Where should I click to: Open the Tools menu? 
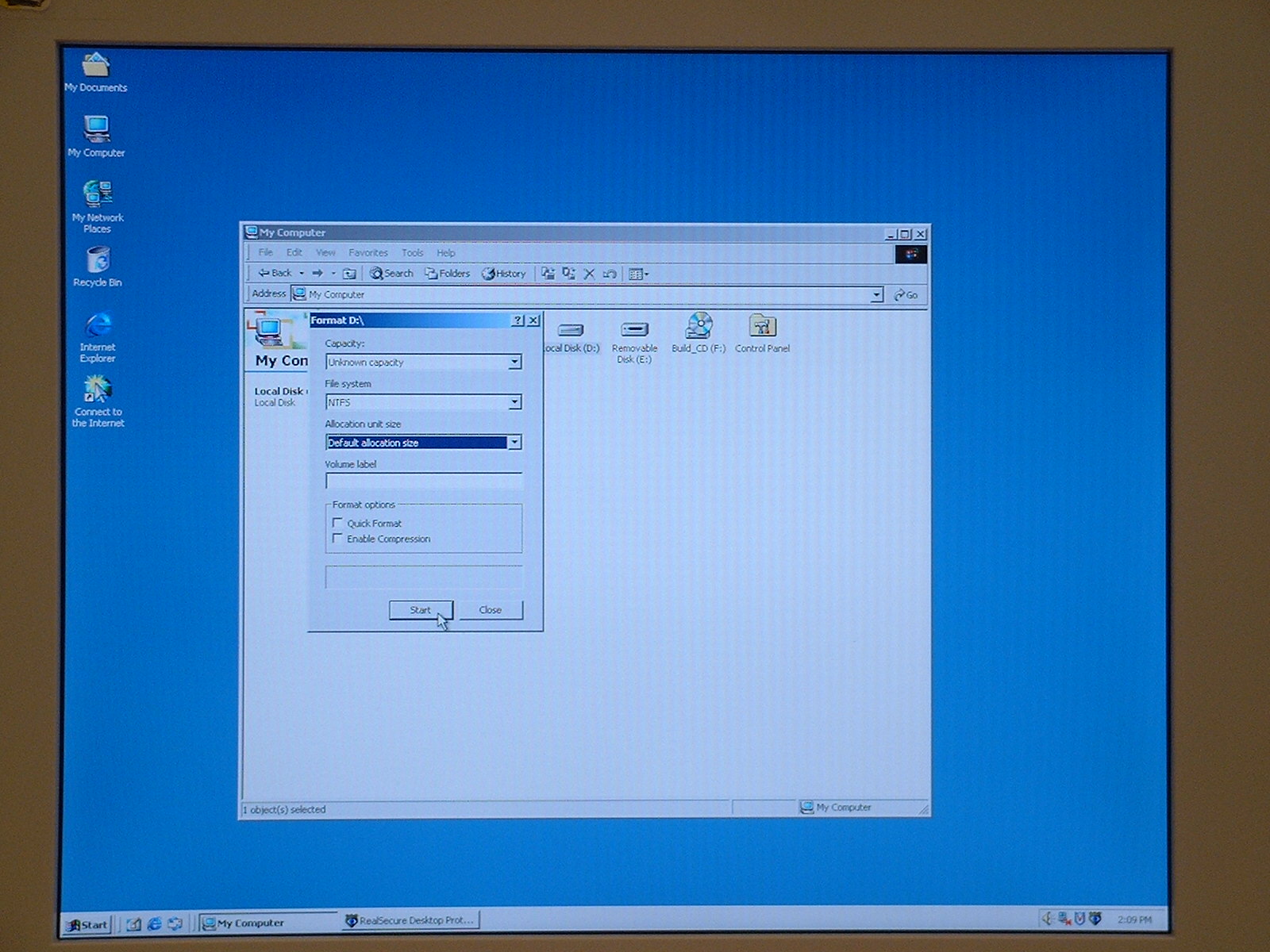412,253
